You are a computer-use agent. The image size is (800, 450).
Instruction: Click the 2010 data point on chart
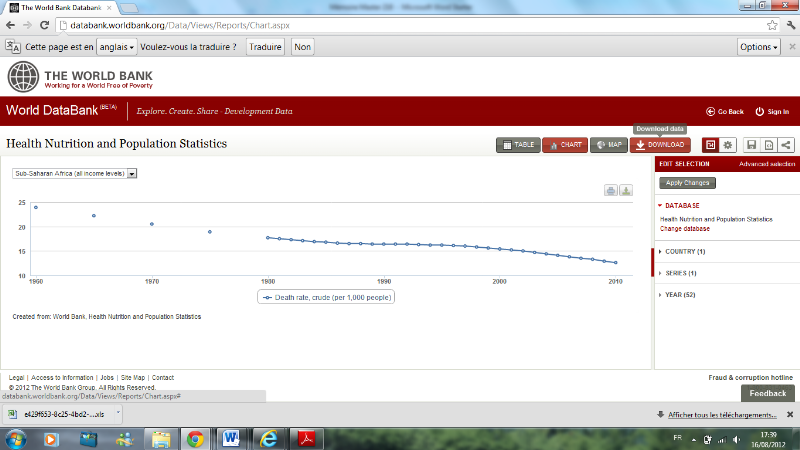(616, 262)
